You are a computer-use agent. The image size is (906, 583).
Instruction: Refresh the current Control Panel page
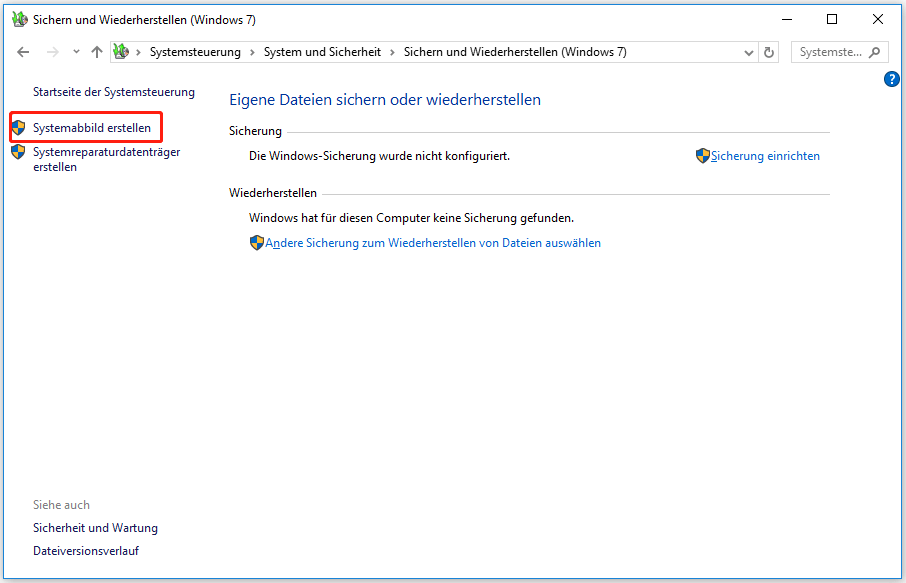pos(768,53)
